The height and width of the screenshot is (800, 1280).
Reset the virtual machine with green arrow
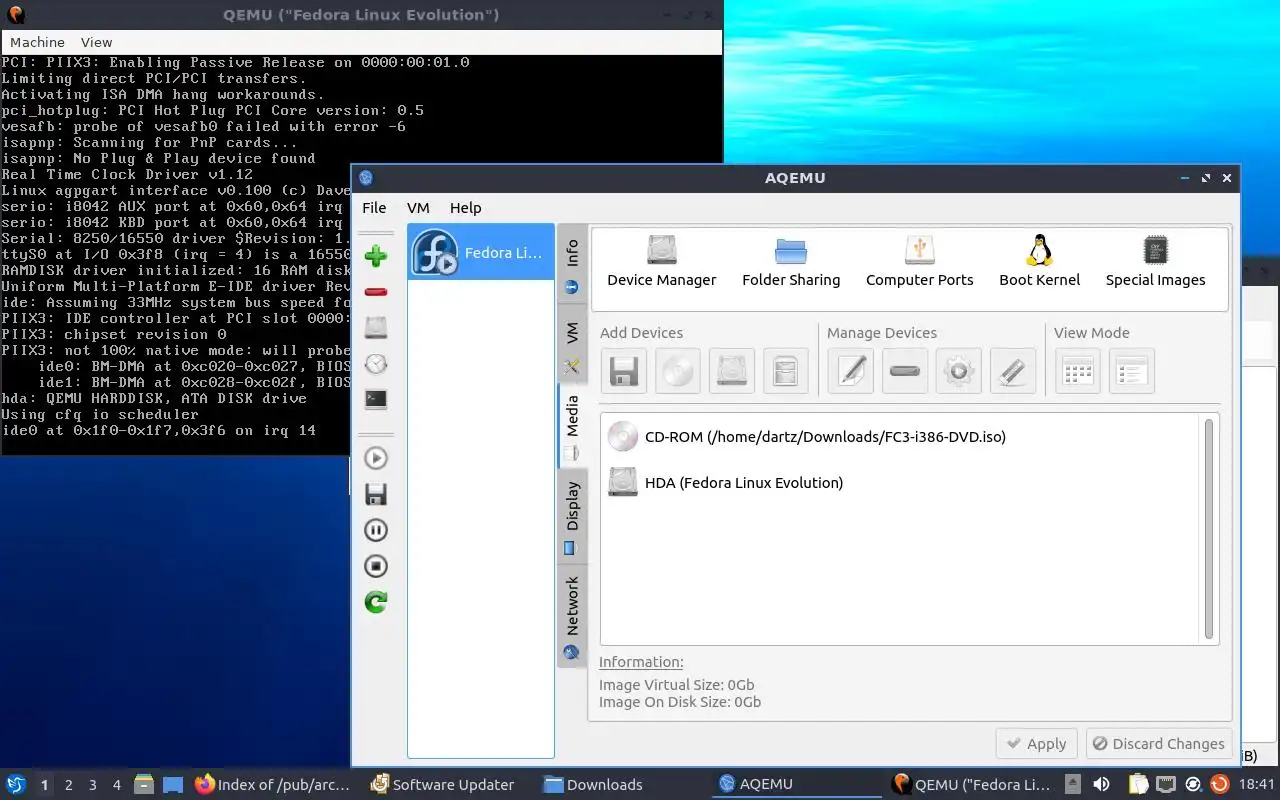[376, 602]
